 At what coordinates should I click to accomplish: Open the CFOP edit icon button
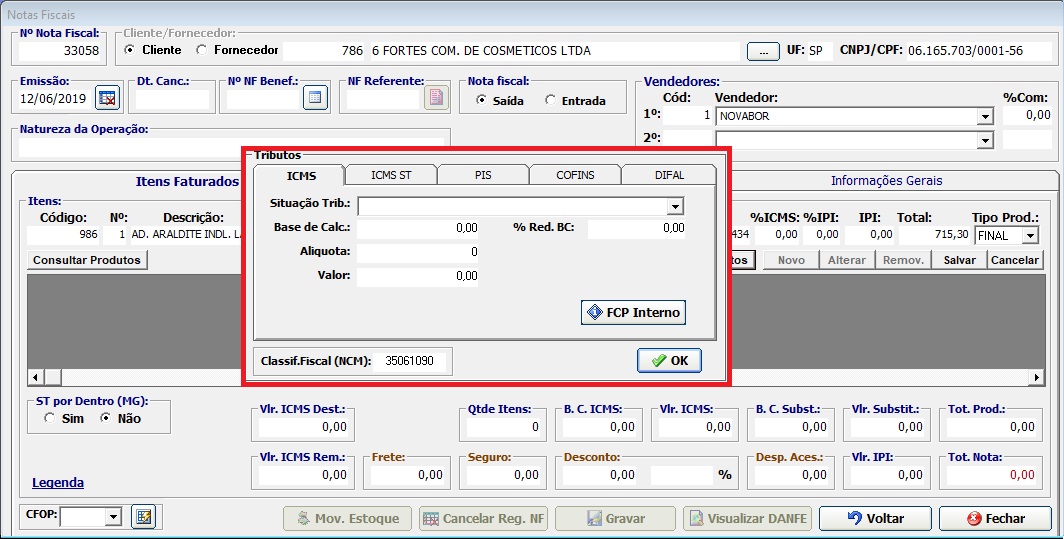[x=143, y=517]
